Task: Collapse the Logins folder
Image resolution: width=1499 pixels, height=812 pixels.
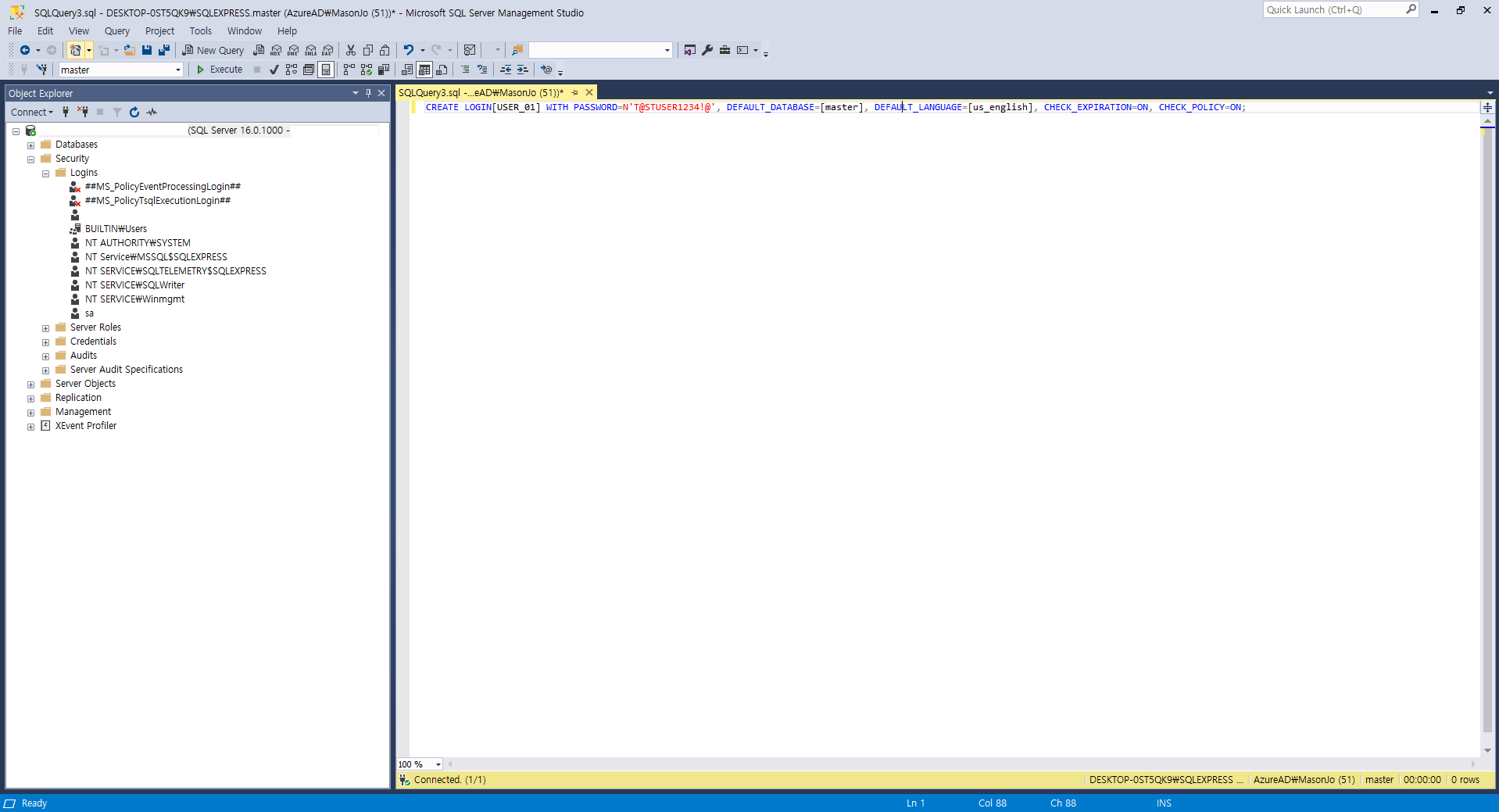Action: [45, 173]
